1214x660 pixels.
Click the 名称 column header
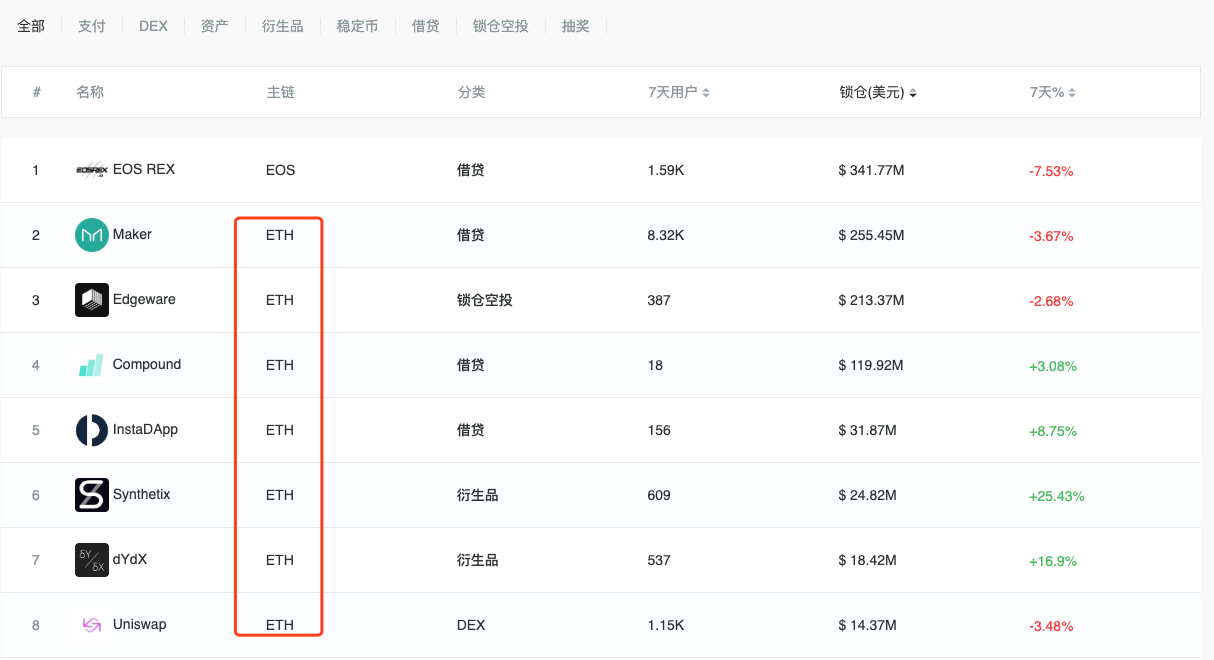click(x=90, y=92)
